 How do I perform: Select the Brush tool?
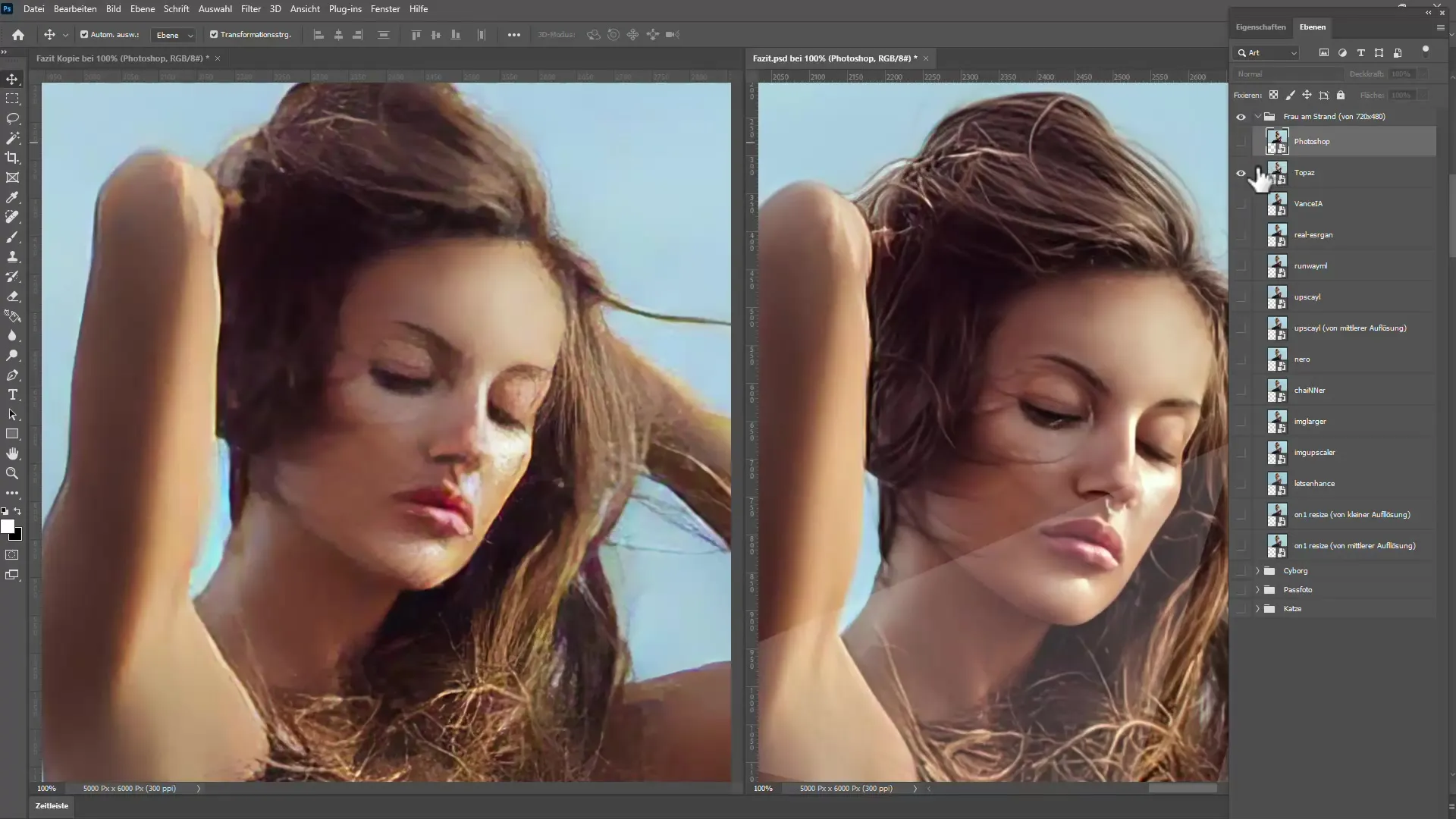(x=13, y=237)
